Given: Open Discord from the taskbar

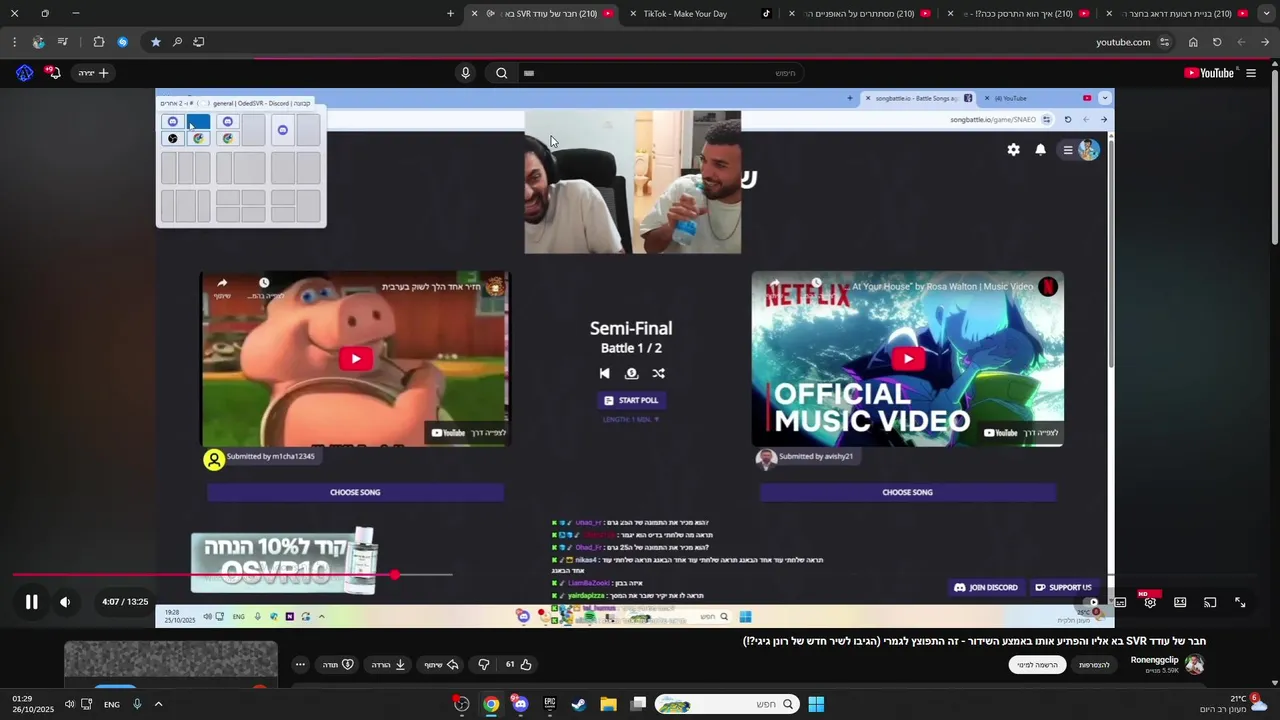Looking at the screenshot, I should coord(520,704).
